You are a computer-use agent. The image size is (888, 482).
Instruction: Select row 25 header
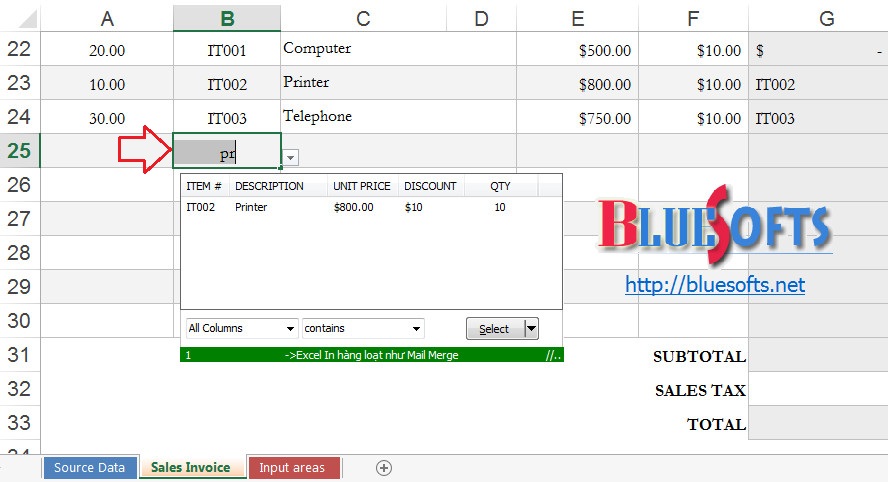(x=19, y=151)
